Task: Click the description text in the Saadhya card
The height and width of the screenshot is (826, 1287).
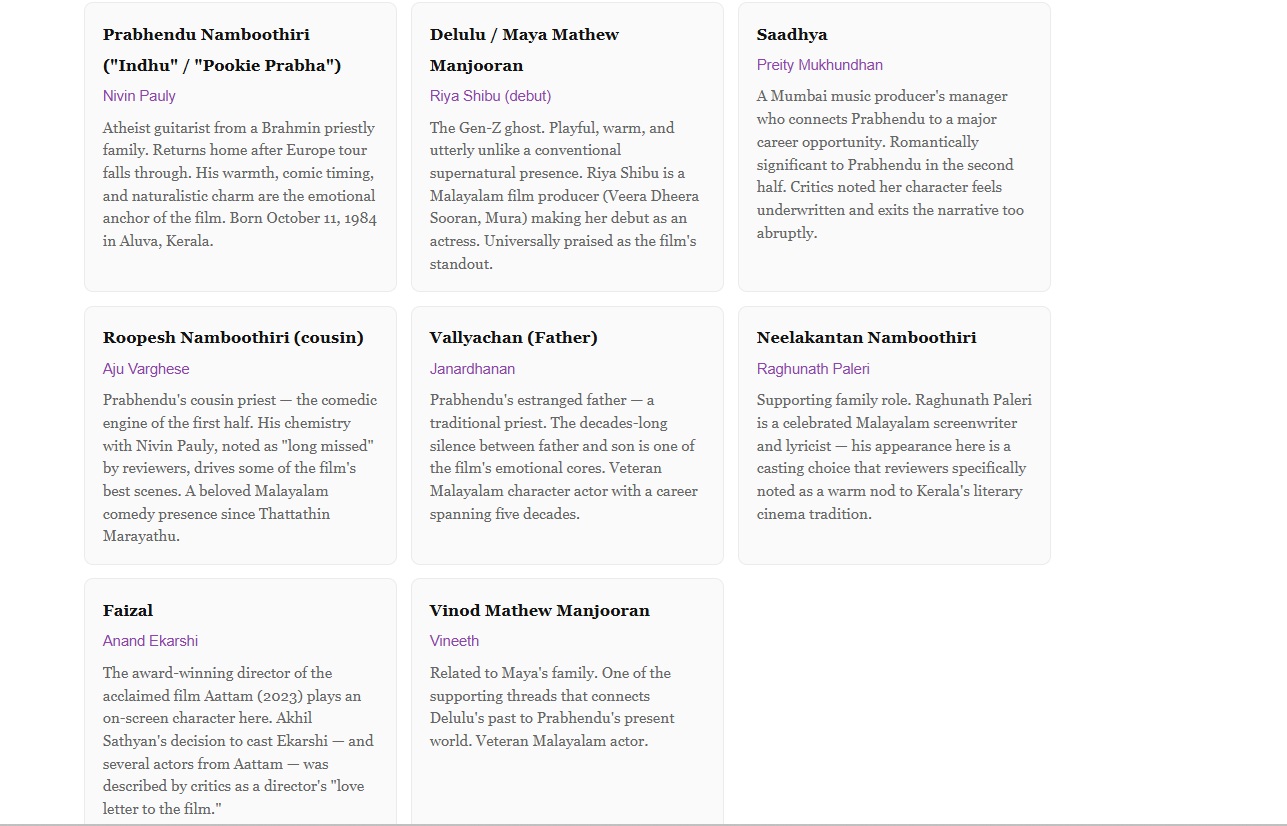Action: (890, 165)
